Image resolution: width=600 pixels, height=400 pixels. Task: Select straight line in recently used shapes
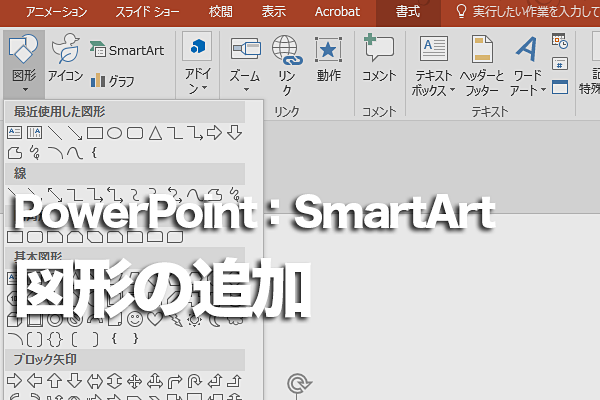[55, 133]
